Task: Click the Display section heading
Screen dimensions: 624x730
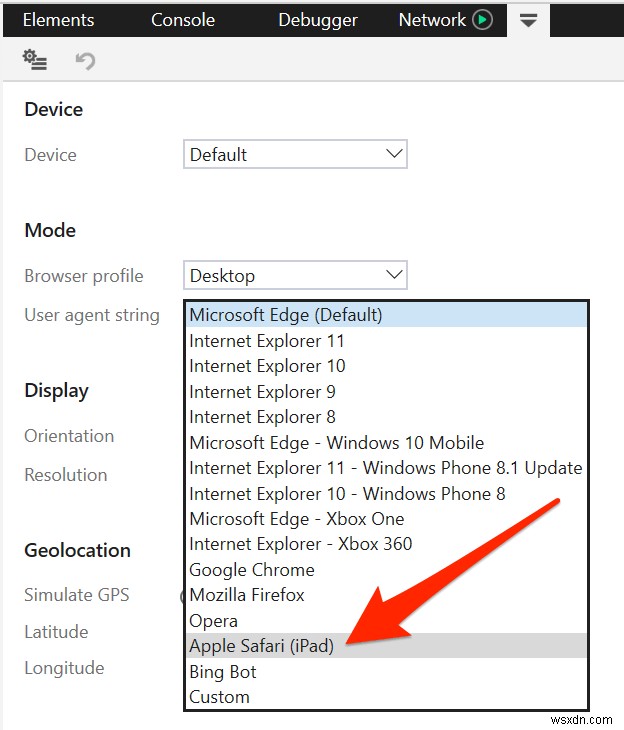Action: [x=56, y=391]
